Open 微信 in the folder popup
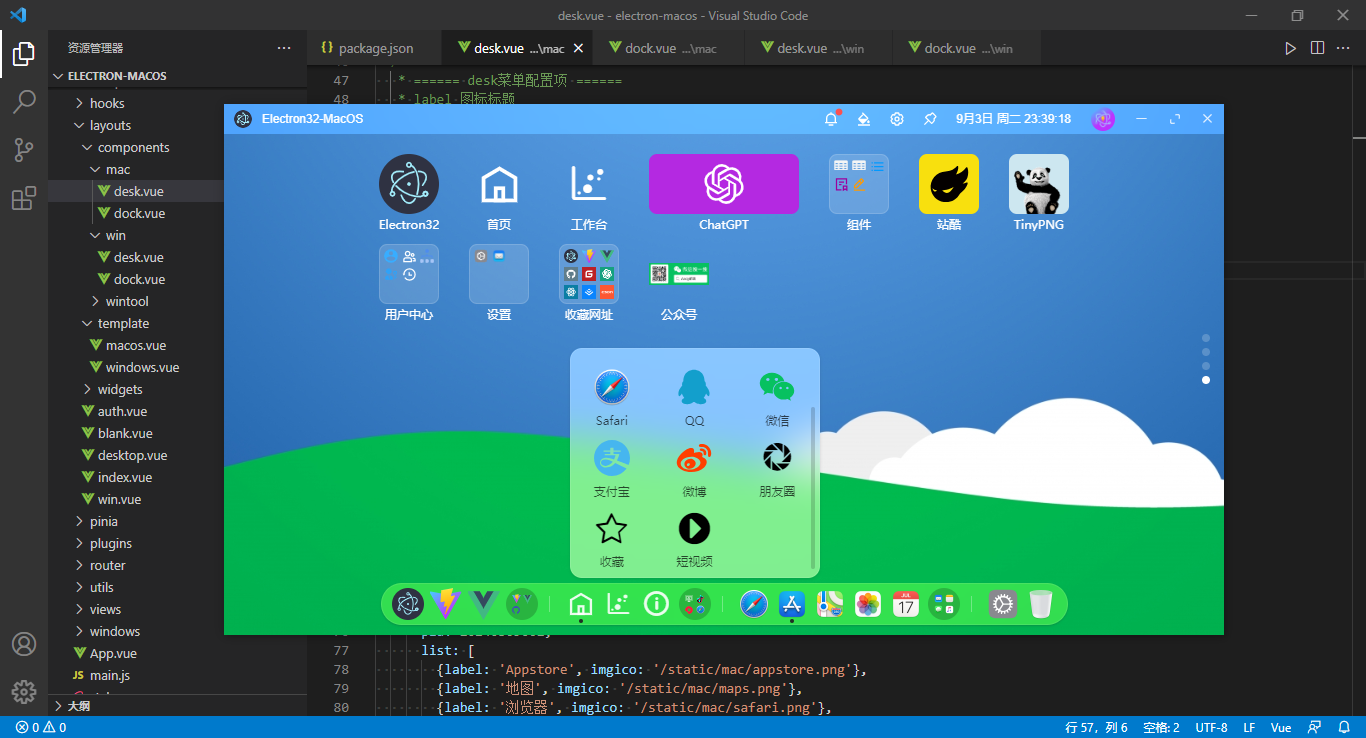The image size is (1366, 738). [777, 387]
